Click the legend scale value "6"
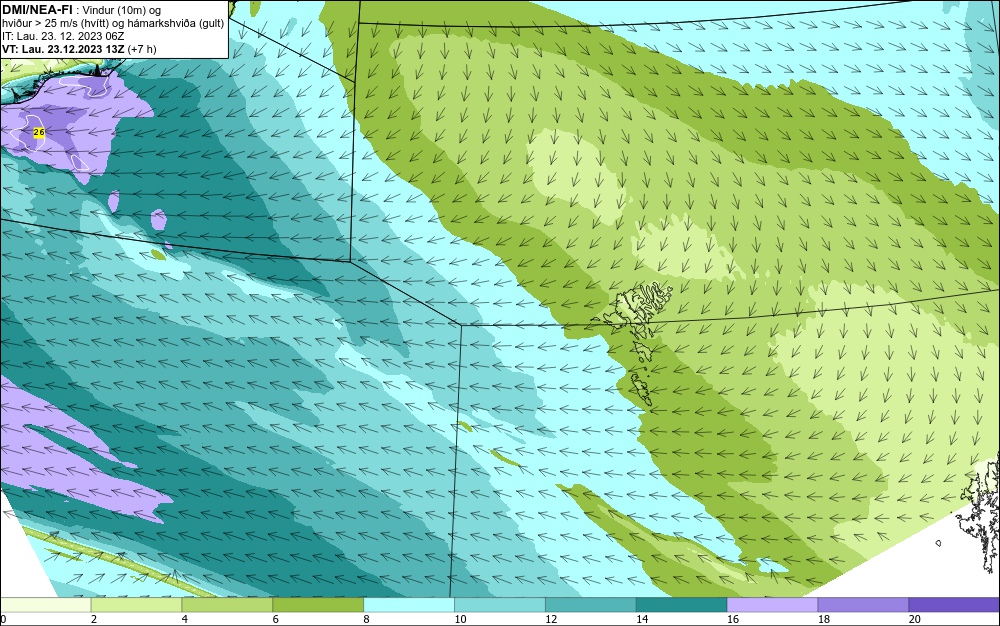This screenshot has height=626, width=1000. 276,619
